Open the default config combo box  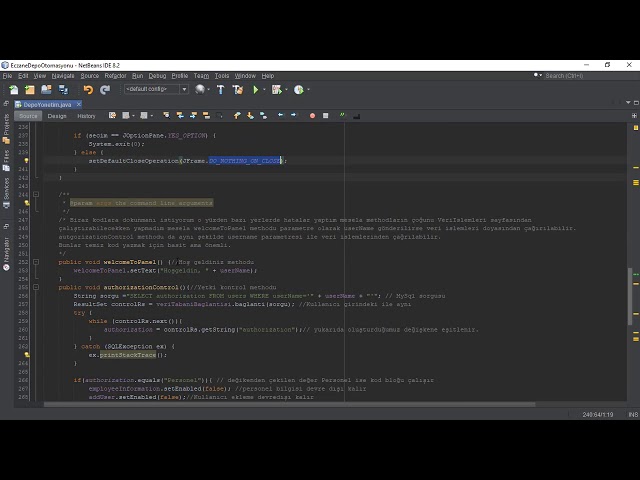coord(156,89)
